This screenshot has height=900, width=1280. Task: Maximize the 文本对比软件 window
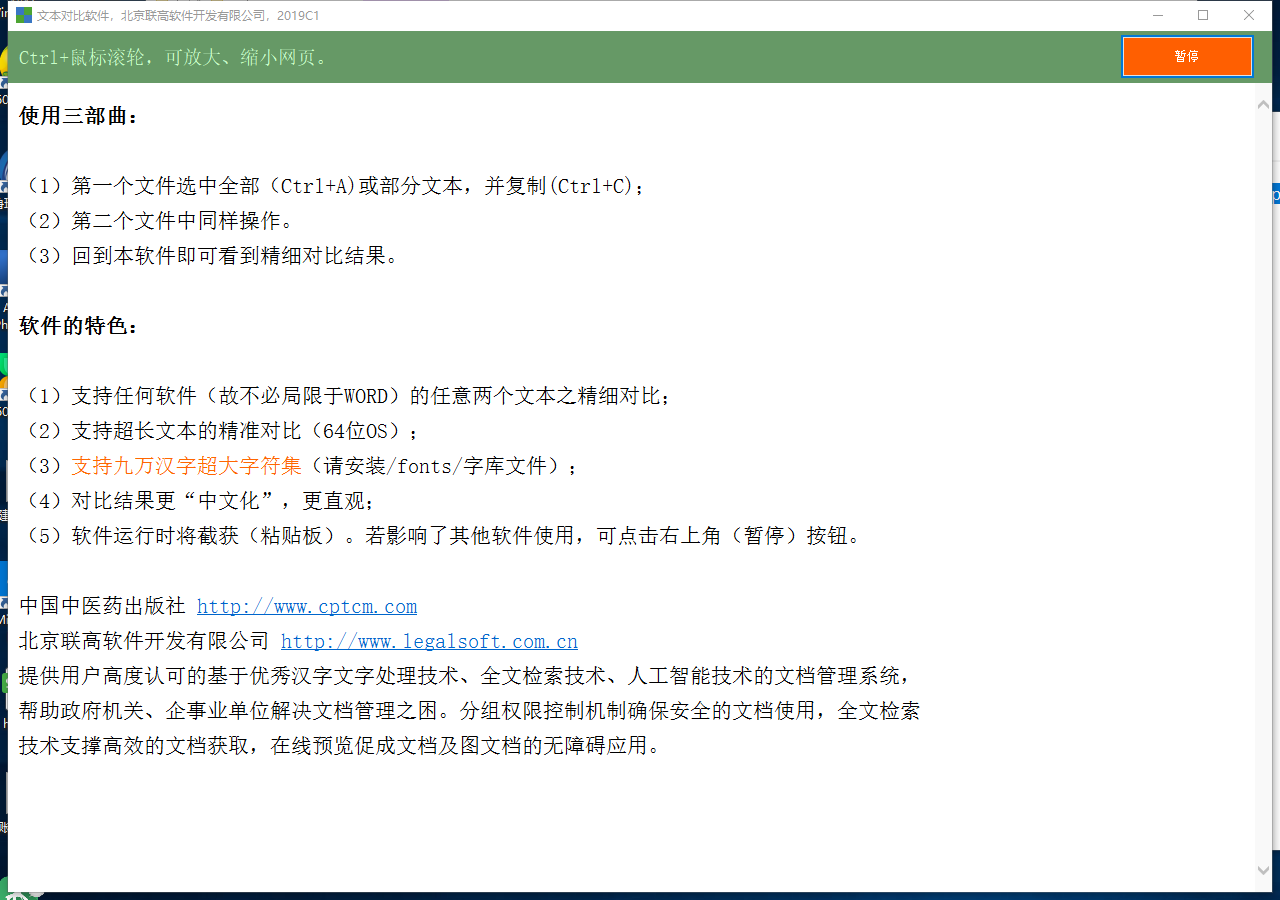tap(1203, 15)
